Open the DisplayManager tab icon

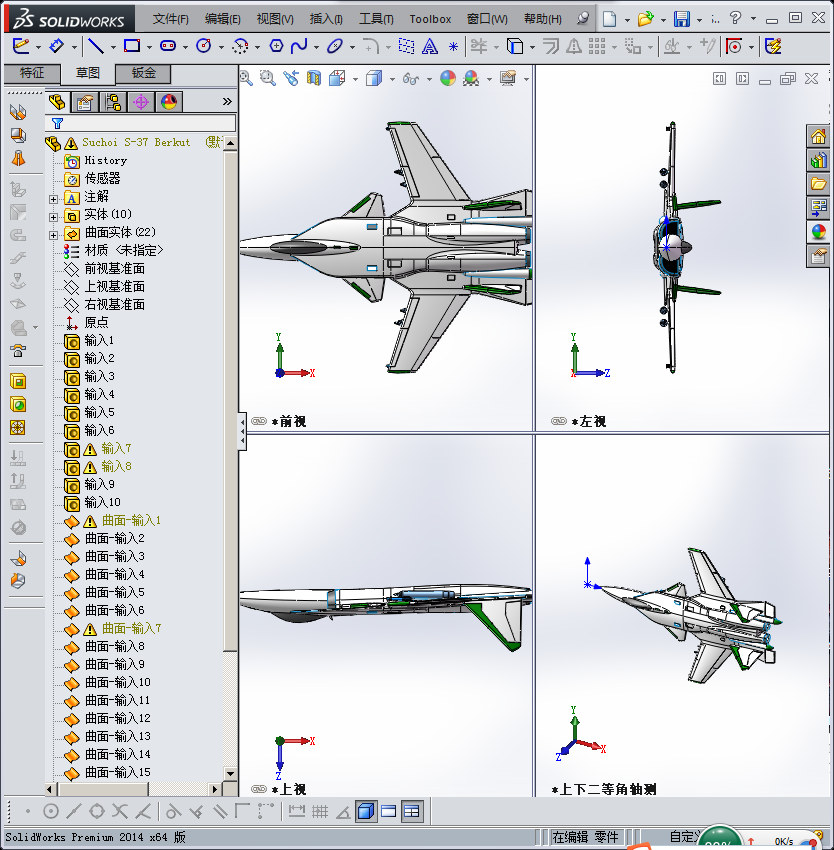coord(169,102)
